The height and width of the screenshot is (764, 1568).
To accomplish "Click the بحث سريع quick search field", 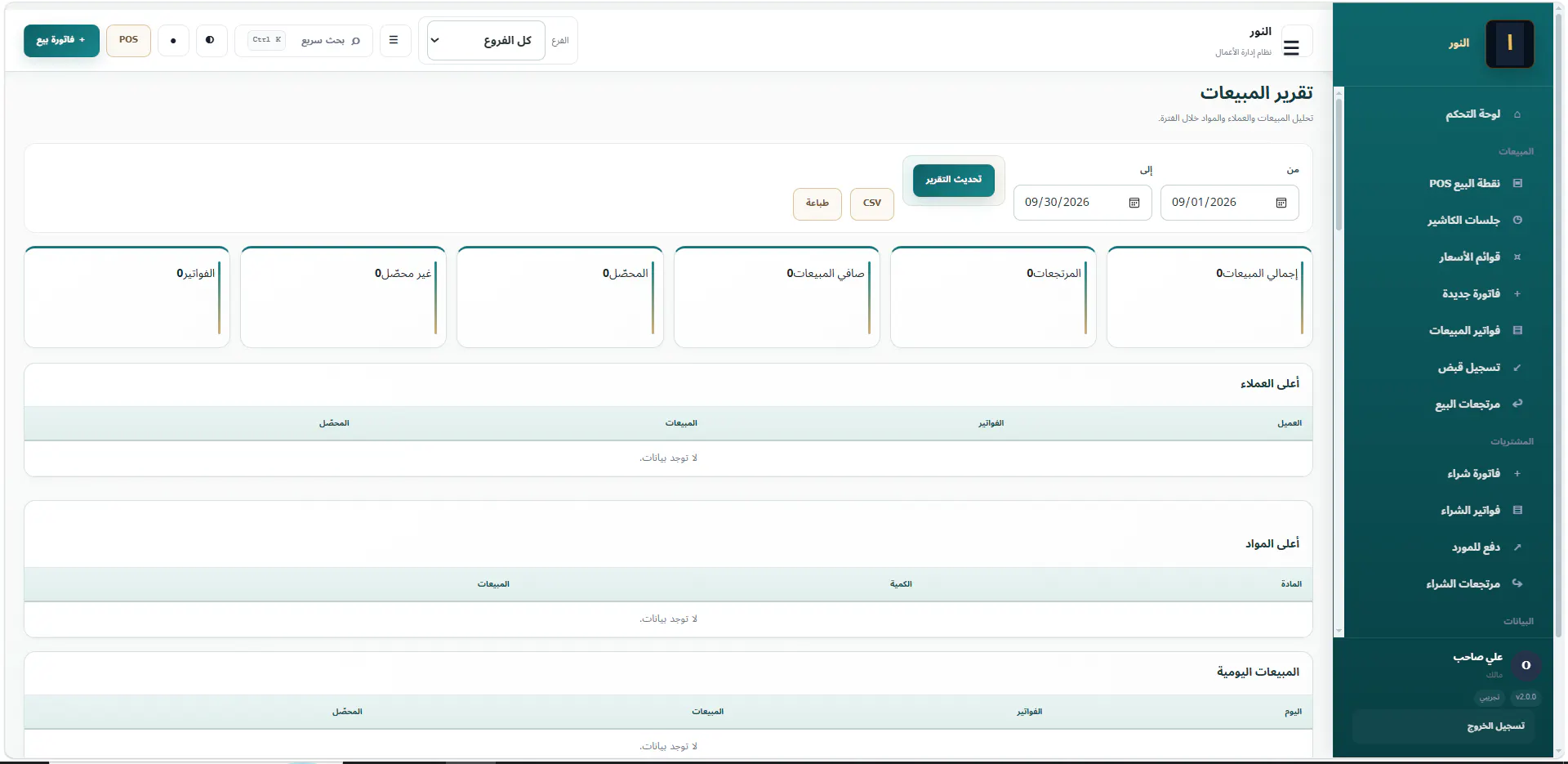I will pos(304,40).
